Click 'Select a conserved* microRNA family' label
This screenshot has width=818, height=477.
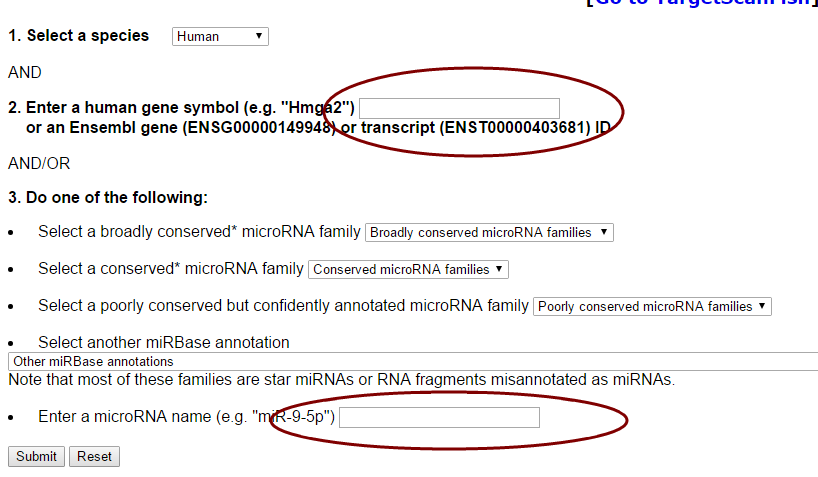point(171,269)
